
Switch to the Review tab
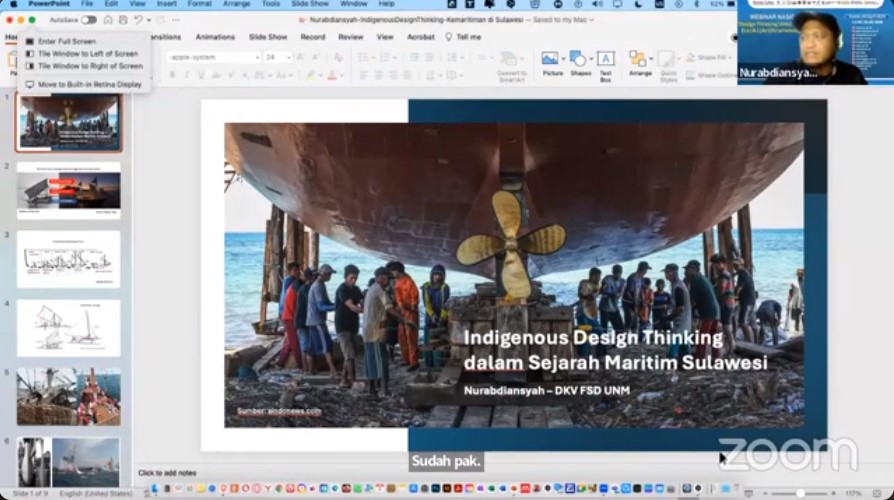(x=351, y=37)
